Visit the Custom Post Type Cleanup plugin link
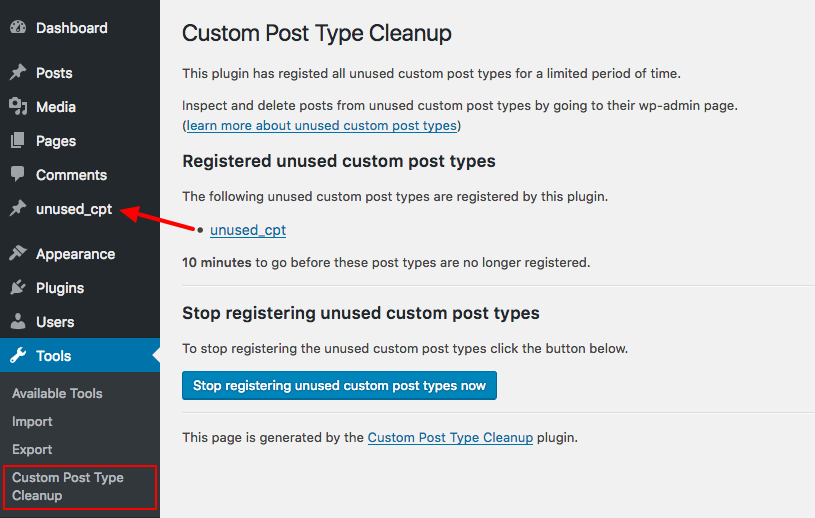This screenshot has width=815, height=518. coord(450,437)
